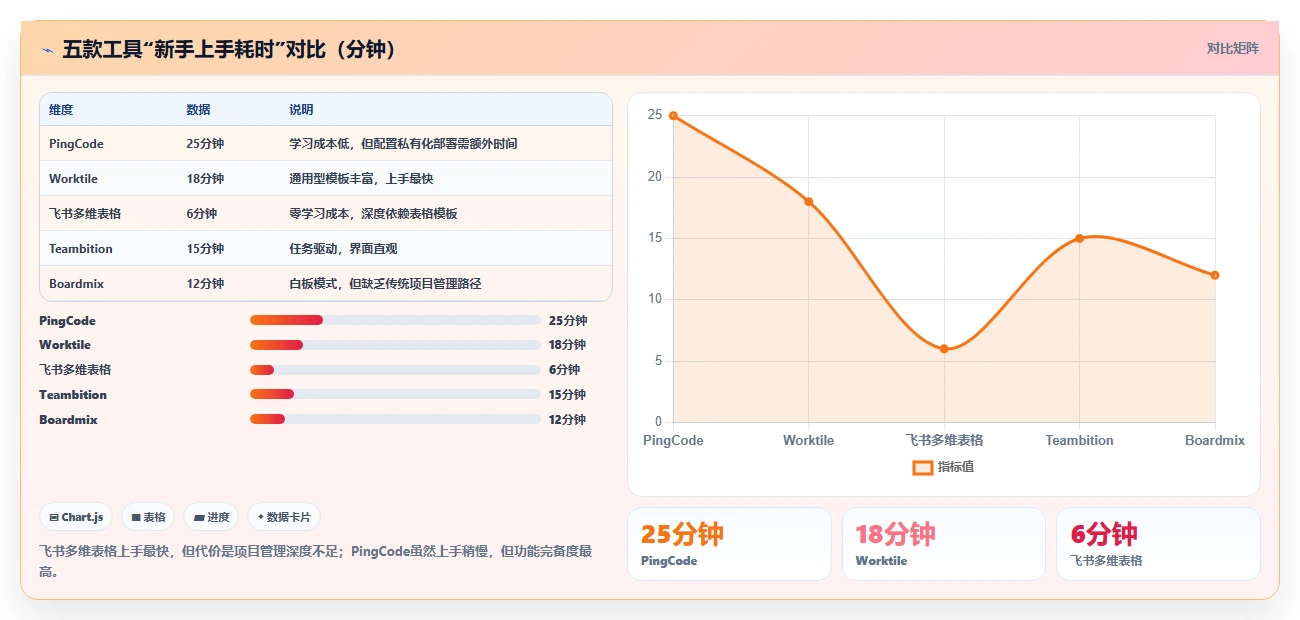Click the 18分钟 table cell
Image resolution: width=1300 pixels, height=620 pixels.
click(x=205, y=179)
